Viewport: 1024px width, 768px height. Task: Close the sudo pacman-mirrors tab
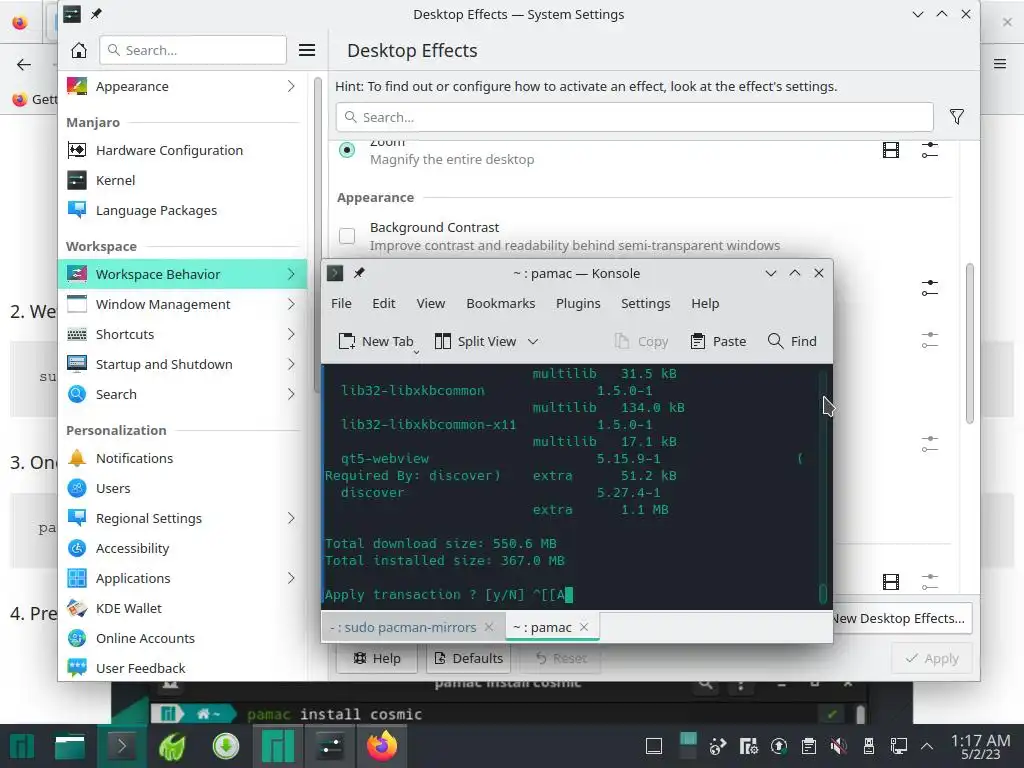point(488,627)
